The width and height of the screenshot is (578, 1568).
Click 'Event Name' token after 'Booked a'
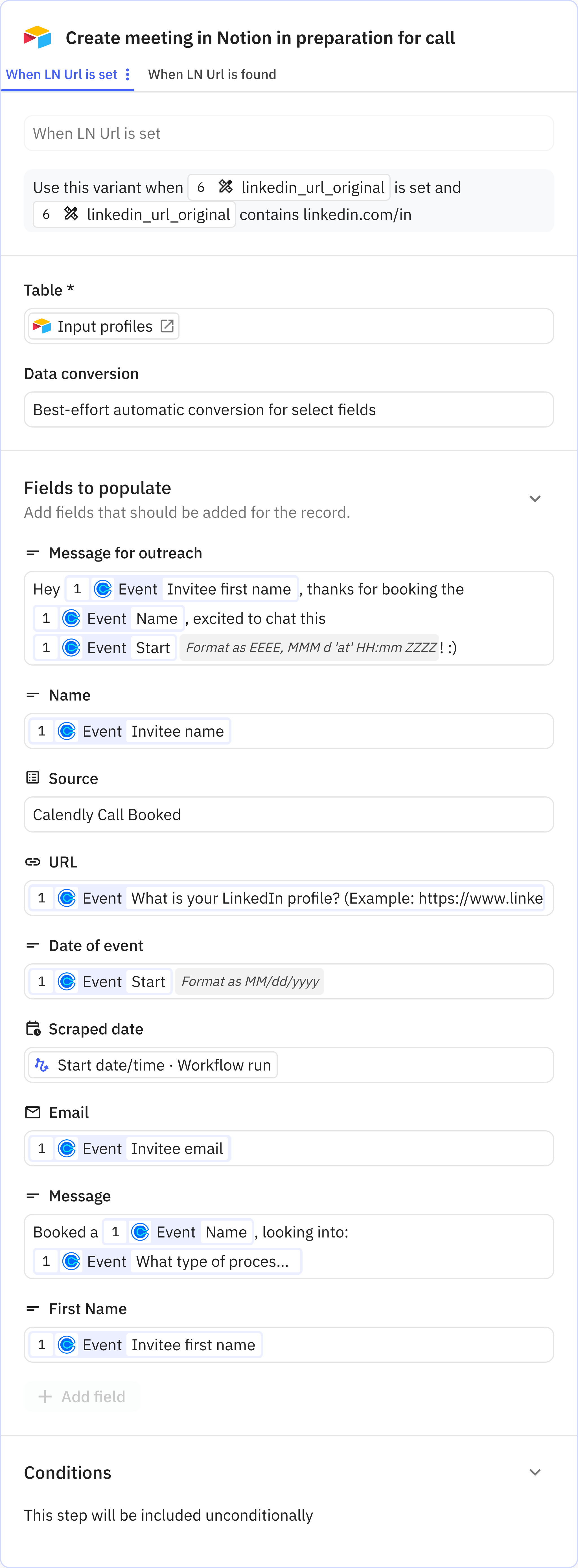178,1232
